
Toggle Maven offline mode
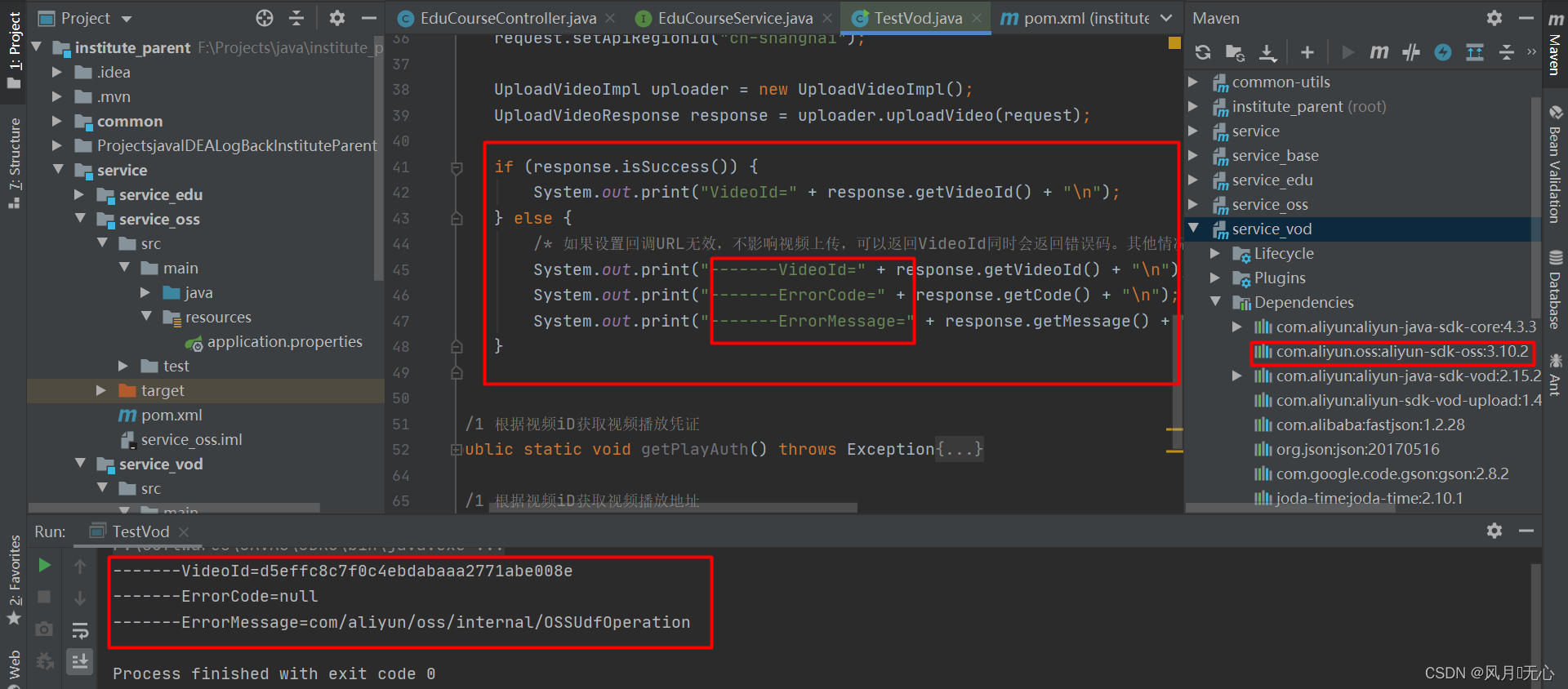1411,52
